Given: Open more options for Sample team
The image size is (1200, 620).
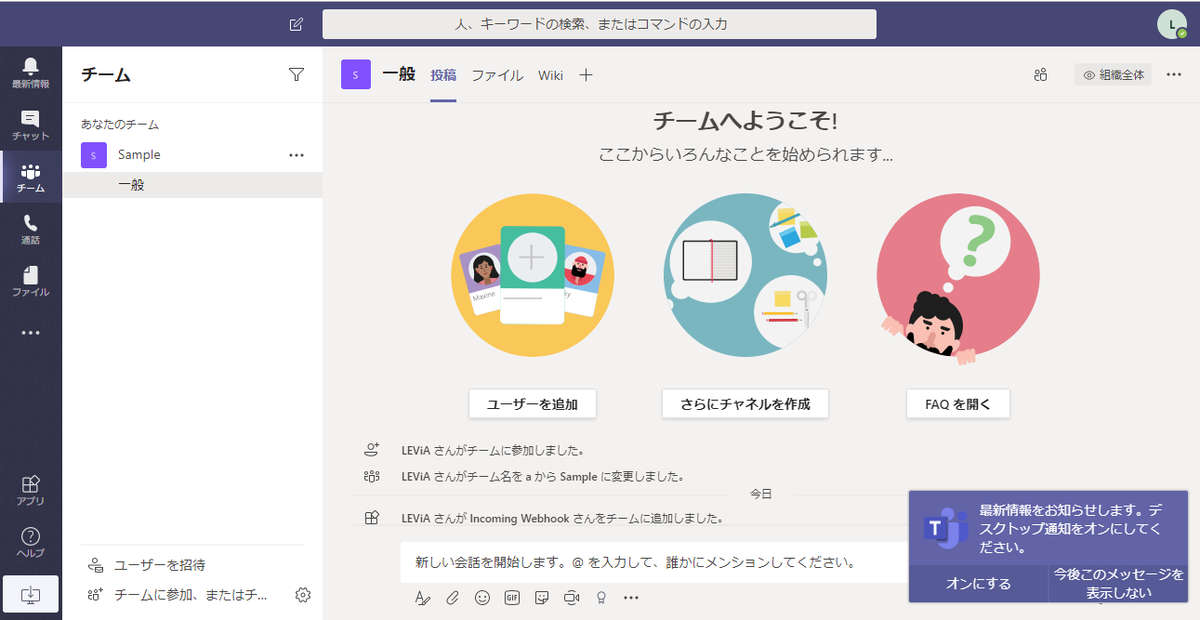Looking at the screenshot, I should tap(296, 155).
